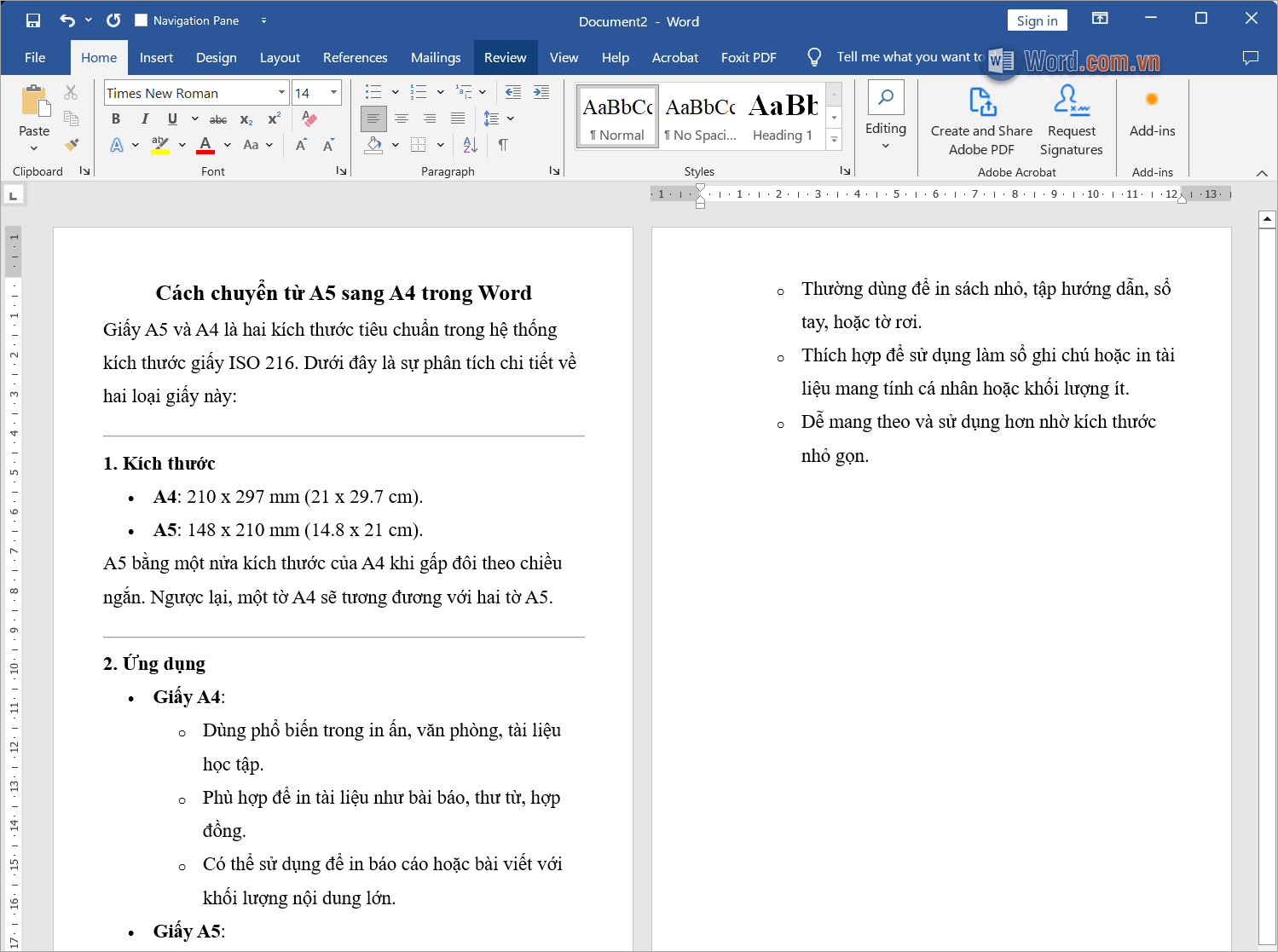
Task: Open the comments speech bubble icon
Action: [x=1251, y=57]
